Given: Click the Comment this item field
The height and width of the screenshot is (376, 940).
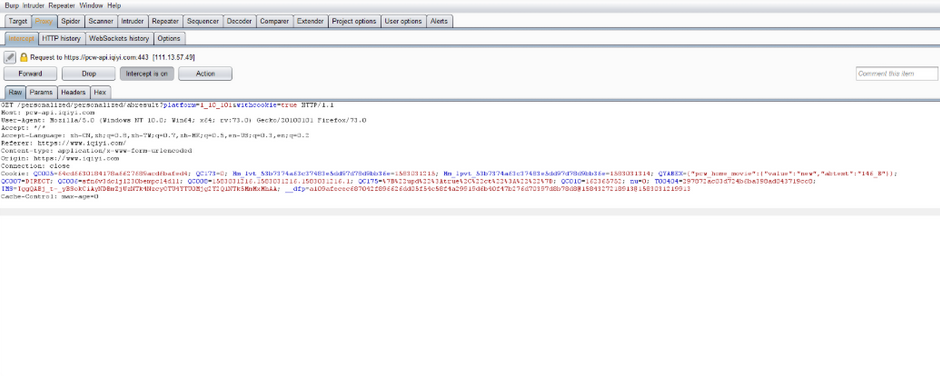Looking at the screenshot, I should [x=896, y=74].
